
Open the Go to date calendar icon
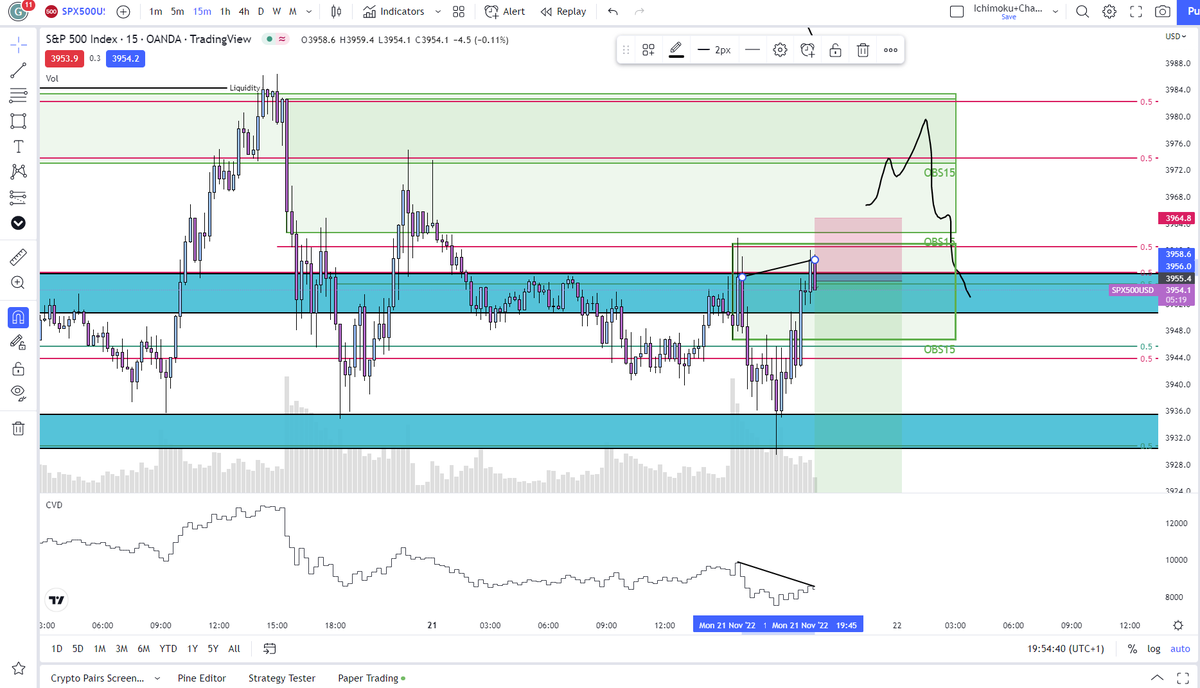[x=269, y=649]
